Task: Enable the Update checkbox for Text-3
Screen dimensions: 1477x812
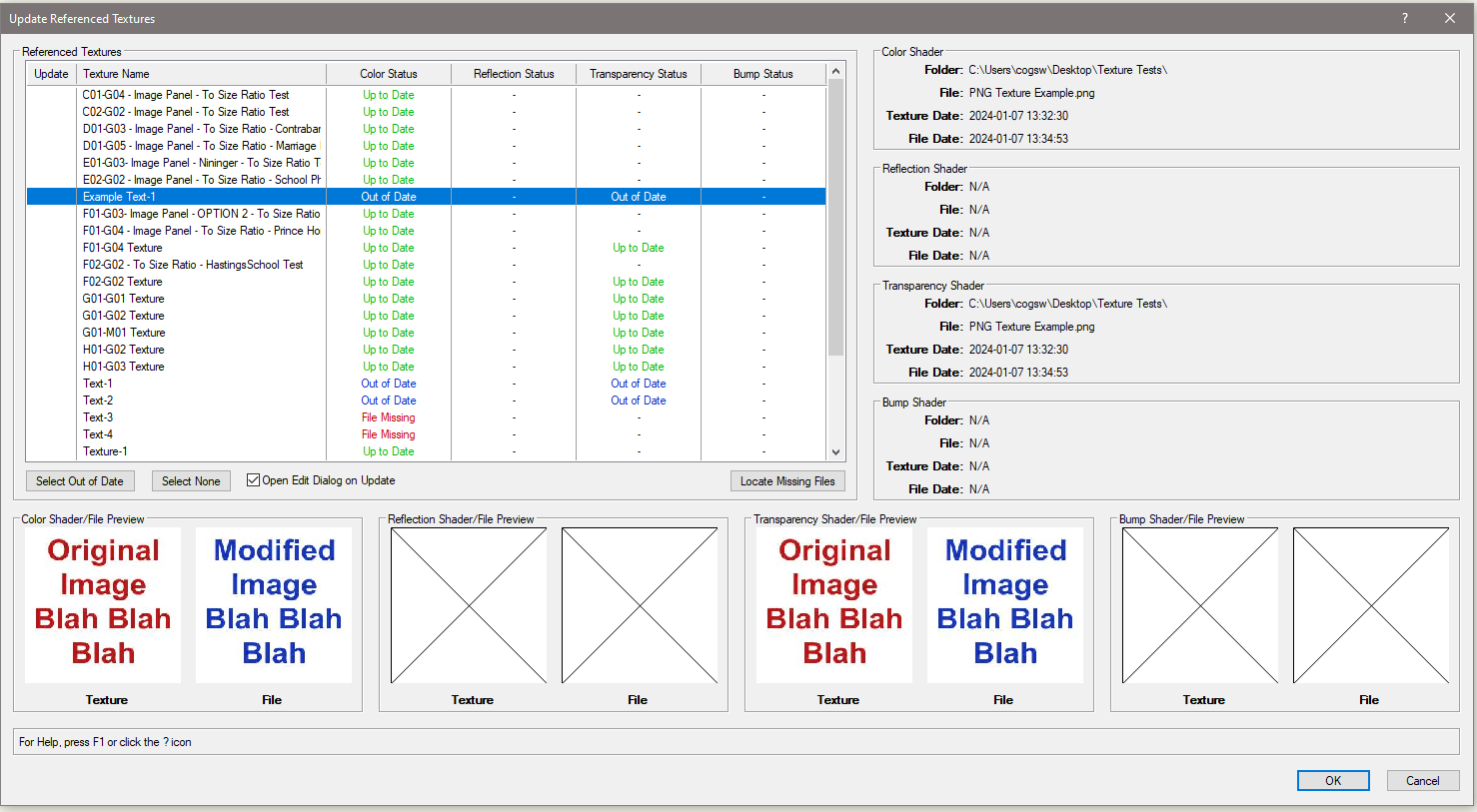Action: point(50,416)
